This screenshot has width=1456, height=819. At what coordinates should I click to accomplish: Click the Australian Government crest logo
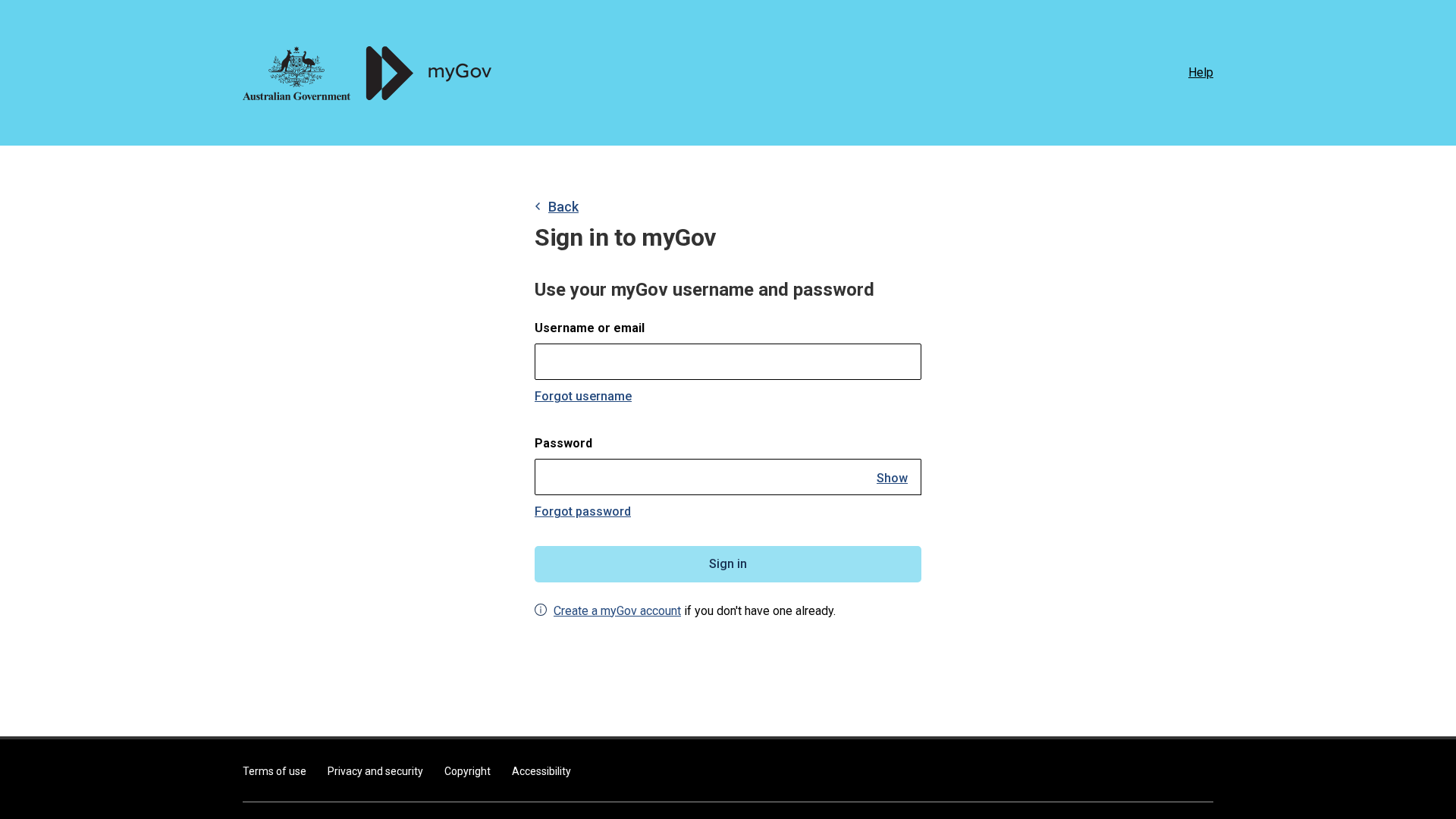(297, 73)
